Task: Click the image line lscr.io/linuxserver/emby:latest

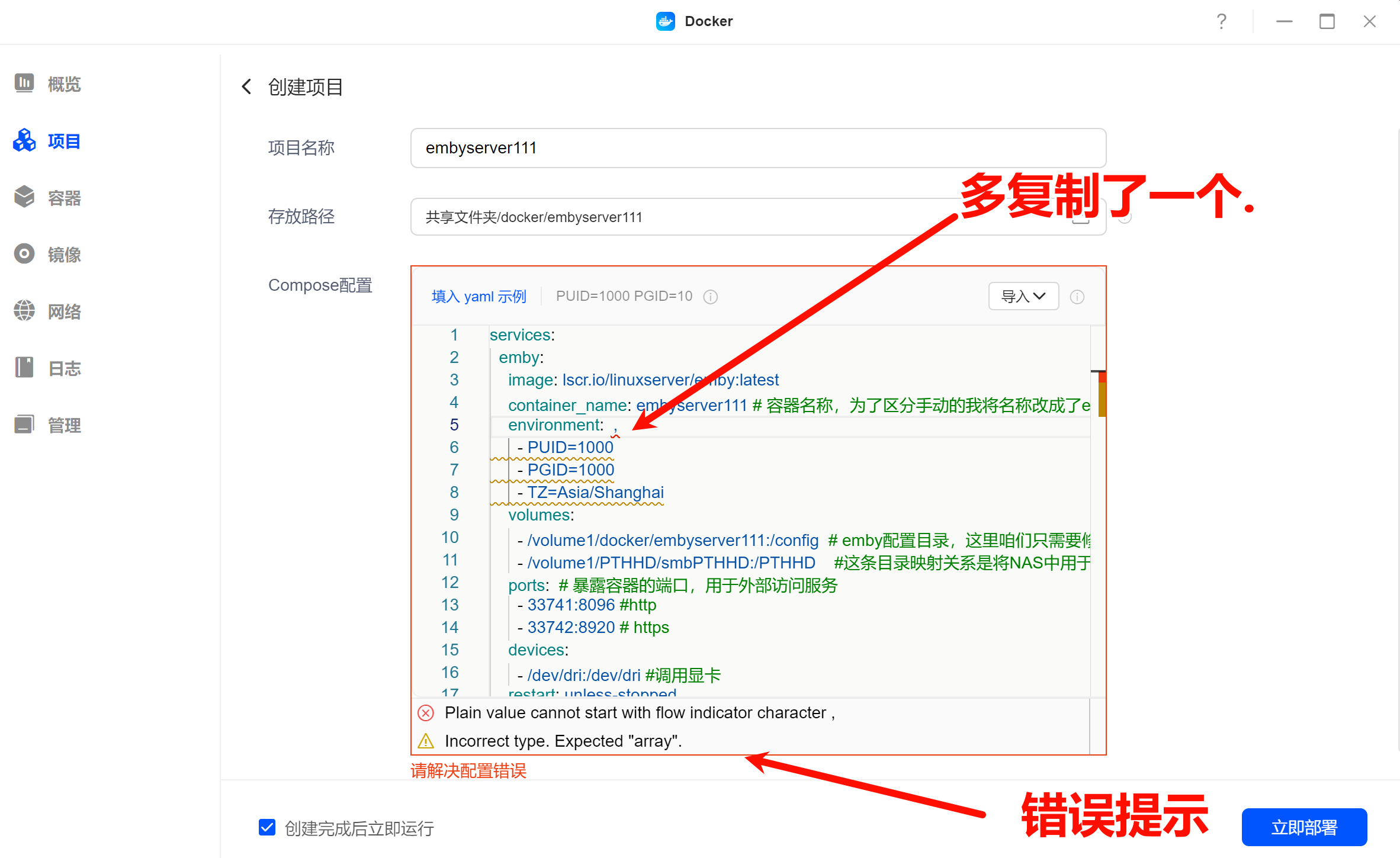Action: pos(643,380)
